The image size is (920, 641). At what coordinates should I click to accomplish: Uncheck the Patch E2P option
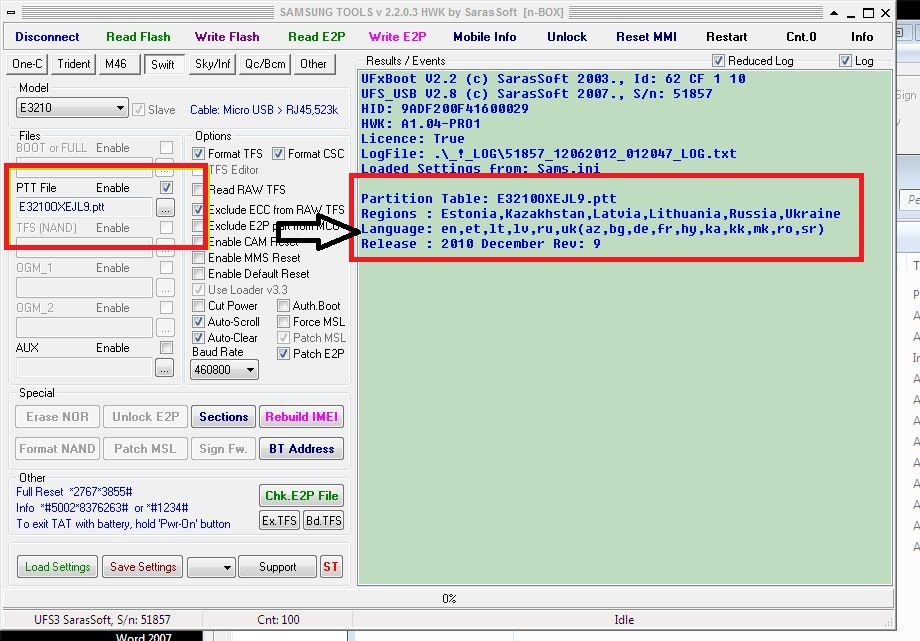click(x=283, y=353)
